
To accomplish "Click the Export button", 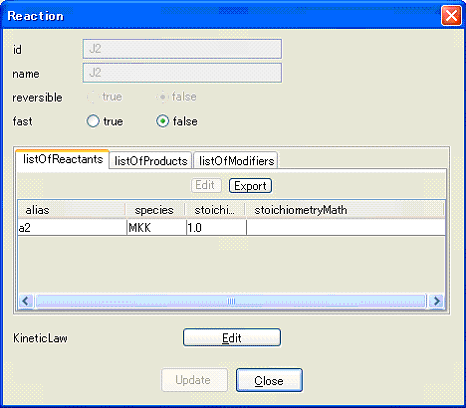I will (250, 186).
